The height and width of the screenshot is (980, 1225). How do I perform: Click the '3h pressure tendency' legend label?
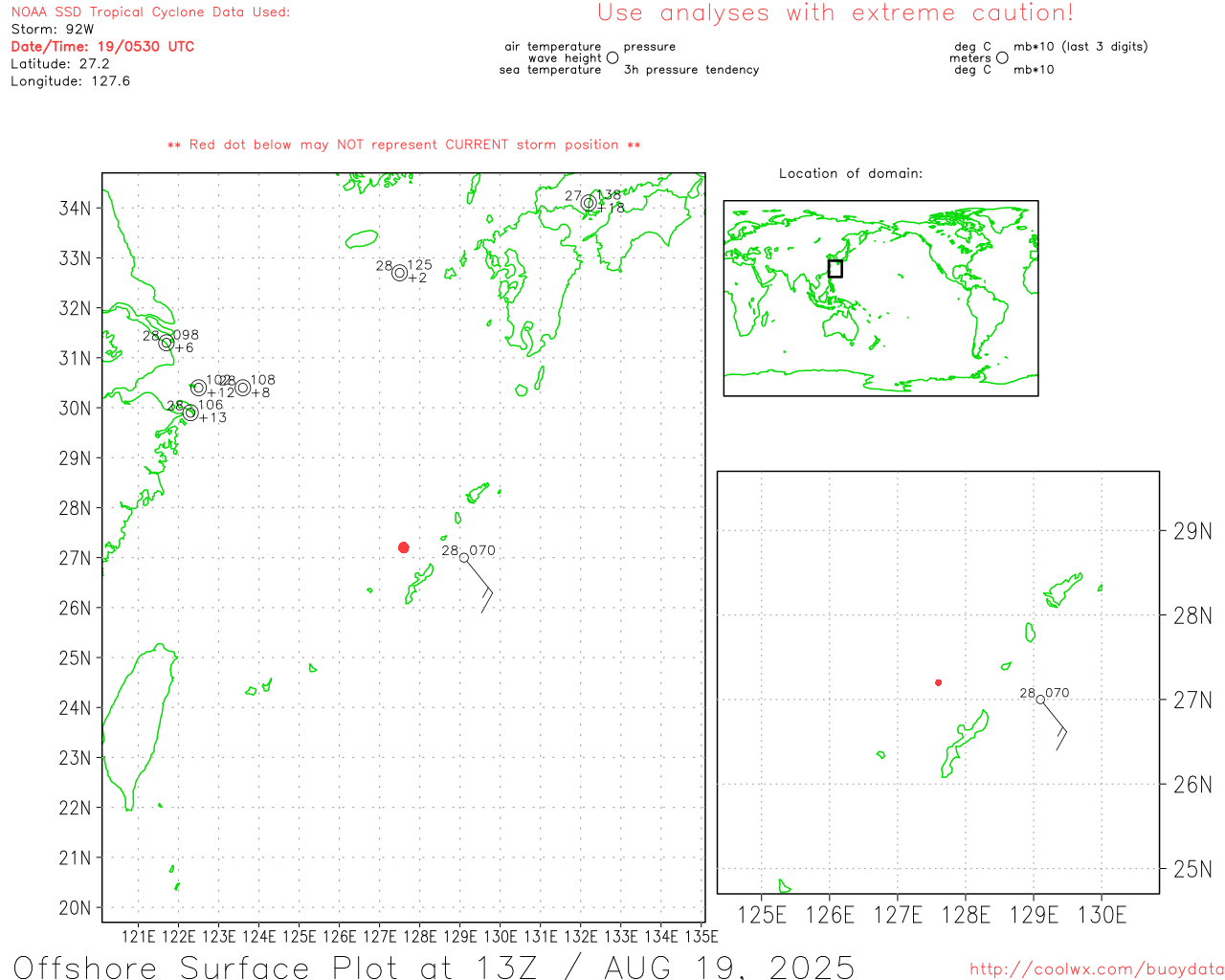click(692, 70)
